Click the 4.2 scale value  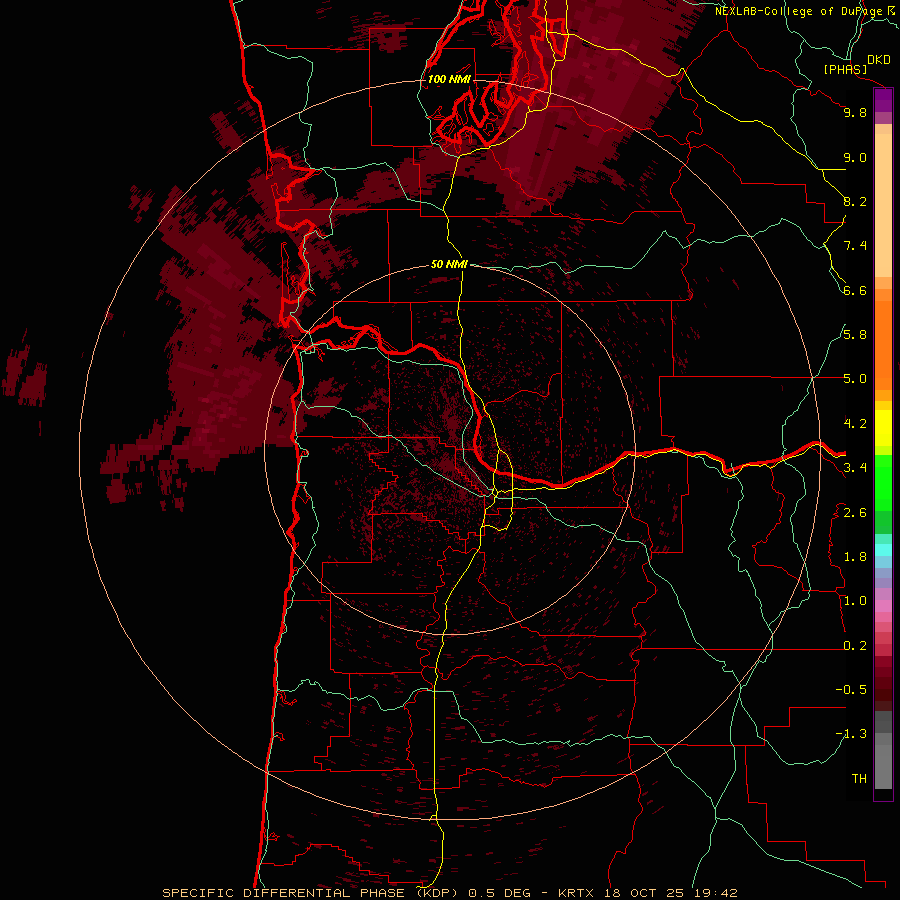click(x=855, y=424)
